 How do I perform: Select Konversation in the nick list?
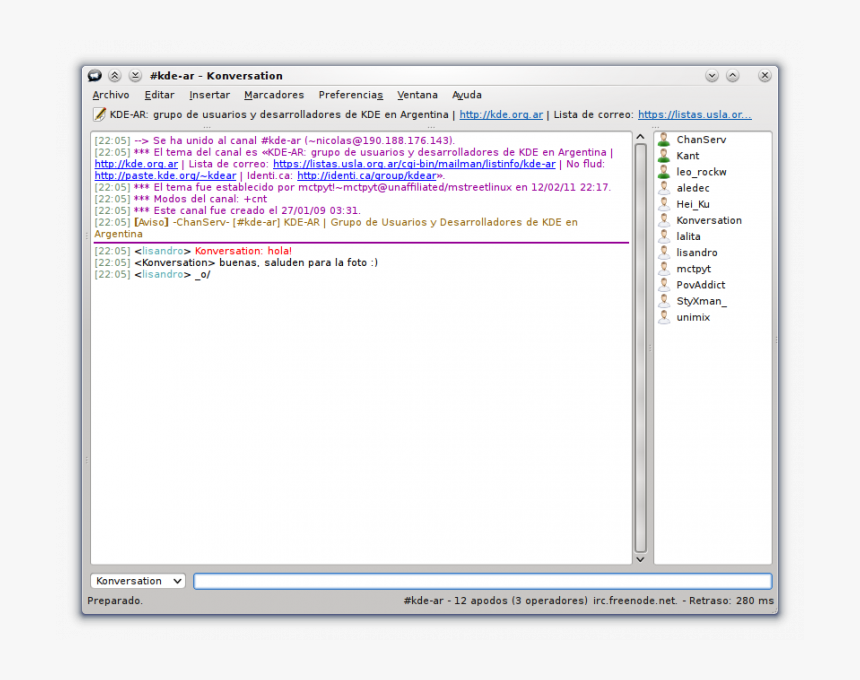point(709,220)
